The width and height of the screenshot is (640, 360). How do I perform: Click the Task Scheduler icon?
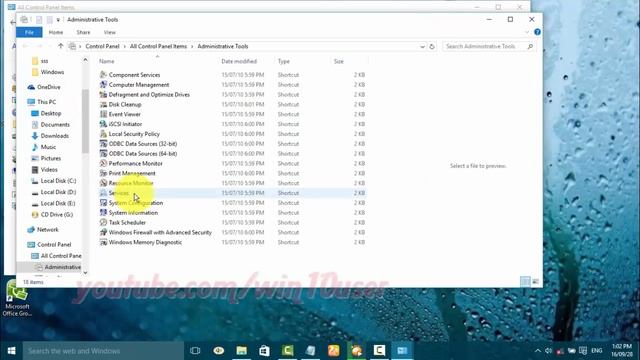(103, 222)
